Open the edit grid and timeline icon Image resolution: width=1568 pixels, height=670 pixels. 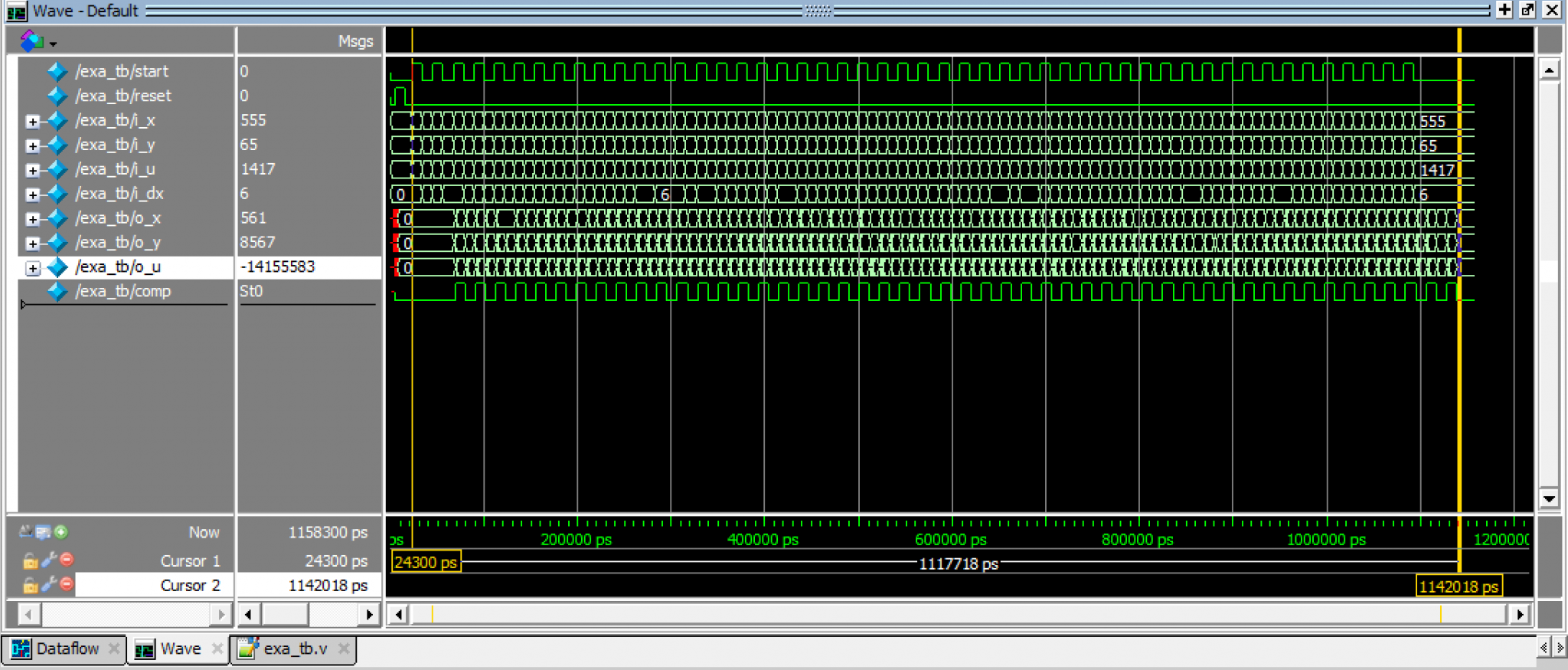(44, 531)
